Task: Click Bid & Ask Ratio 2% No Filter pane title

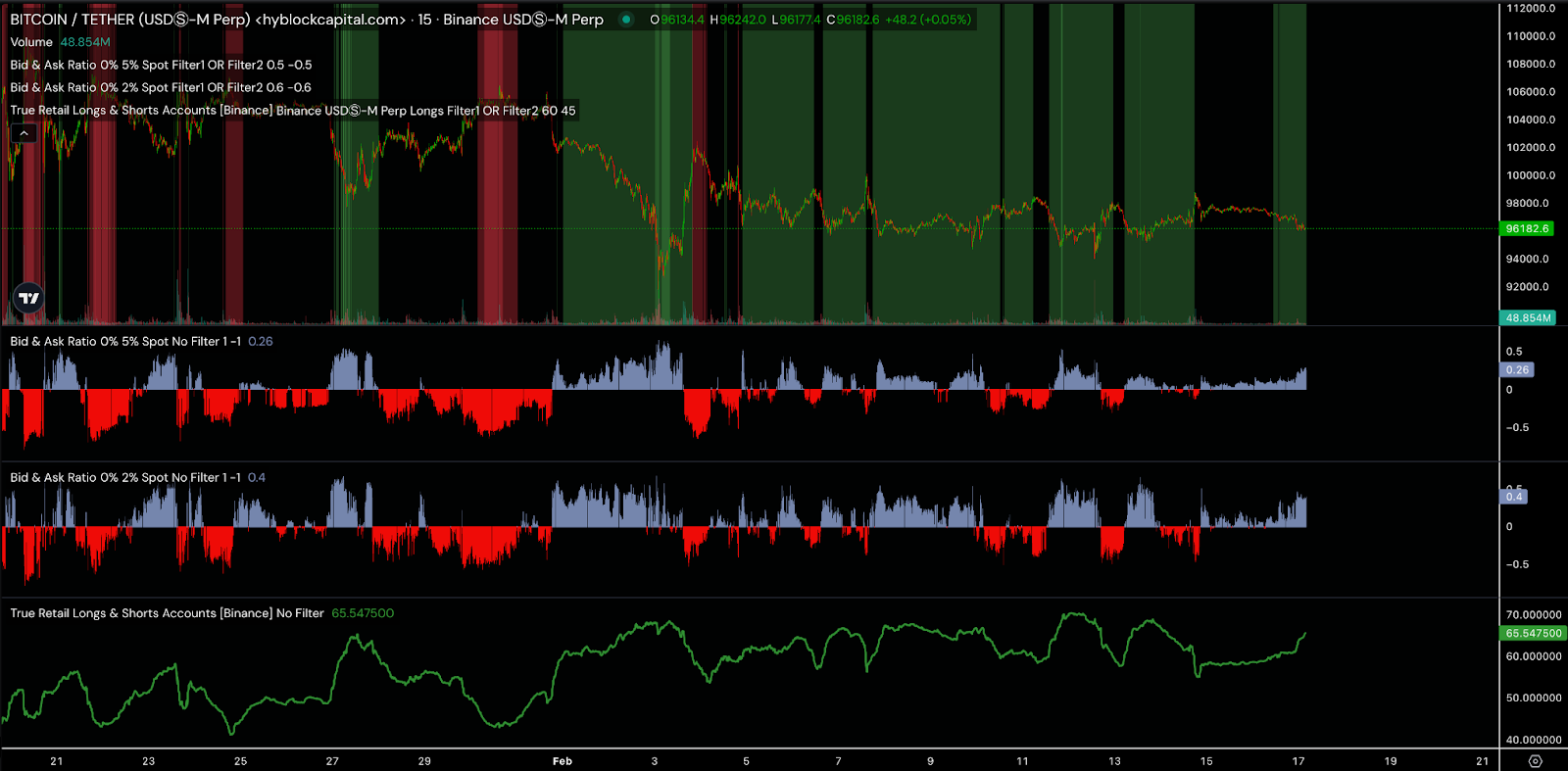Action: point(125,477)
